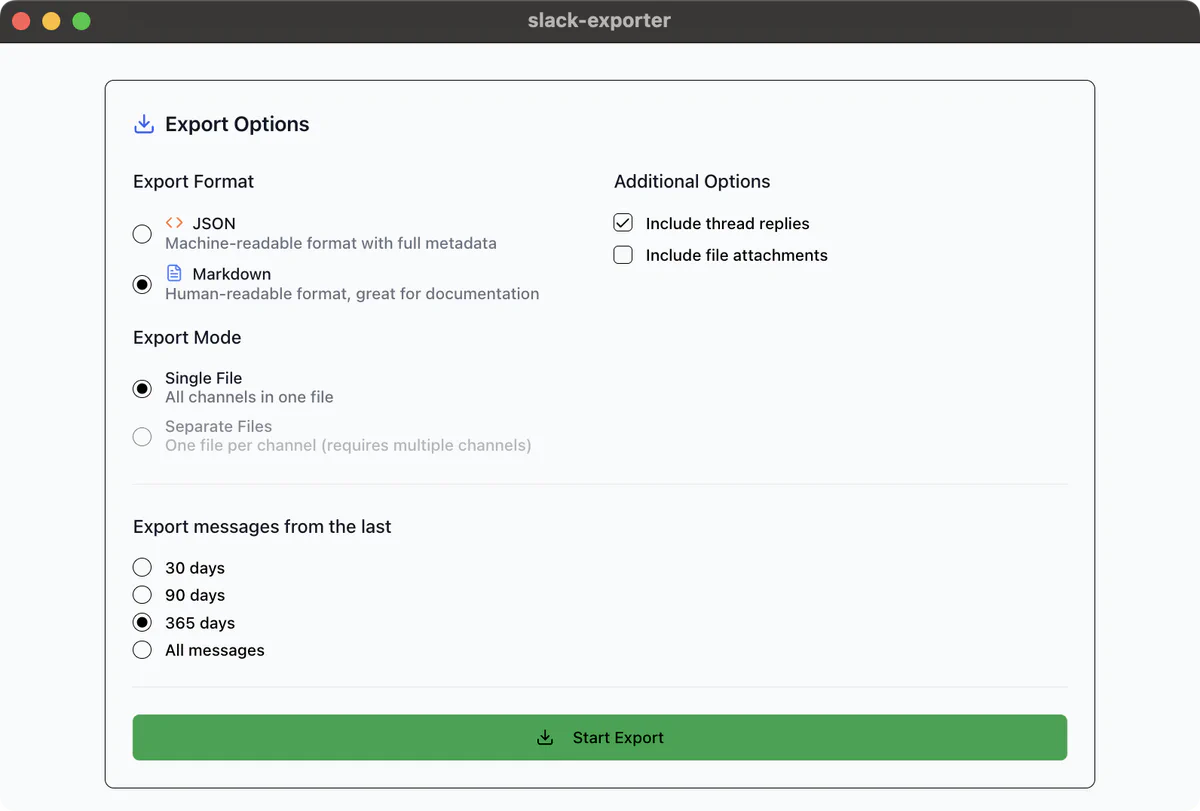Click the Export messages from the last heading
Image resolution: width=1200 pixels, height=811 pixels.
pyautogui.click(x=262, y=526)
